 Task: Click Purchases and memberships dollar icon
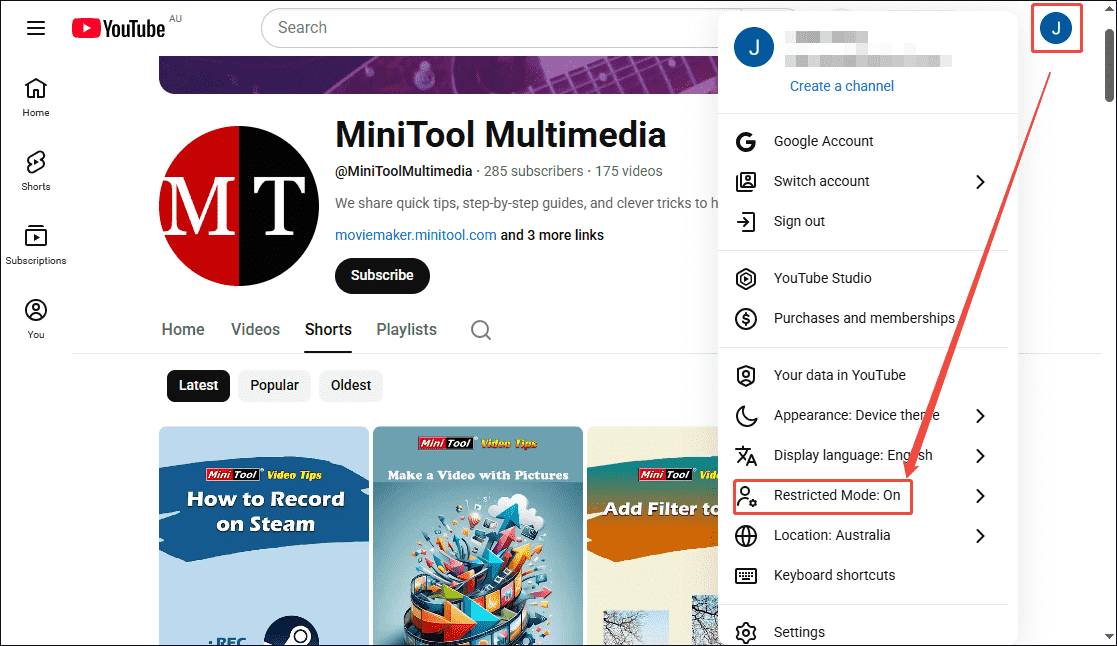tap(746, 318)
